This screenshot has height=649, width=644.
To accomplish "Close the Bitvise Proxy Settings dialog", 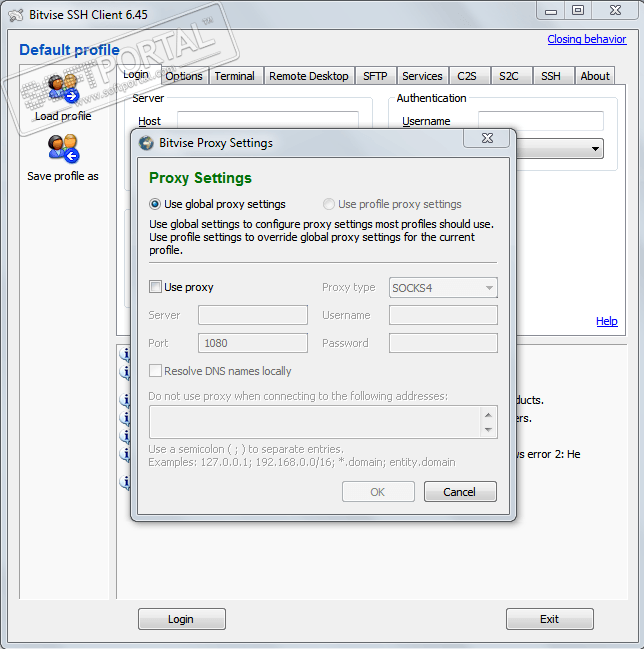I will coord(487,138).
